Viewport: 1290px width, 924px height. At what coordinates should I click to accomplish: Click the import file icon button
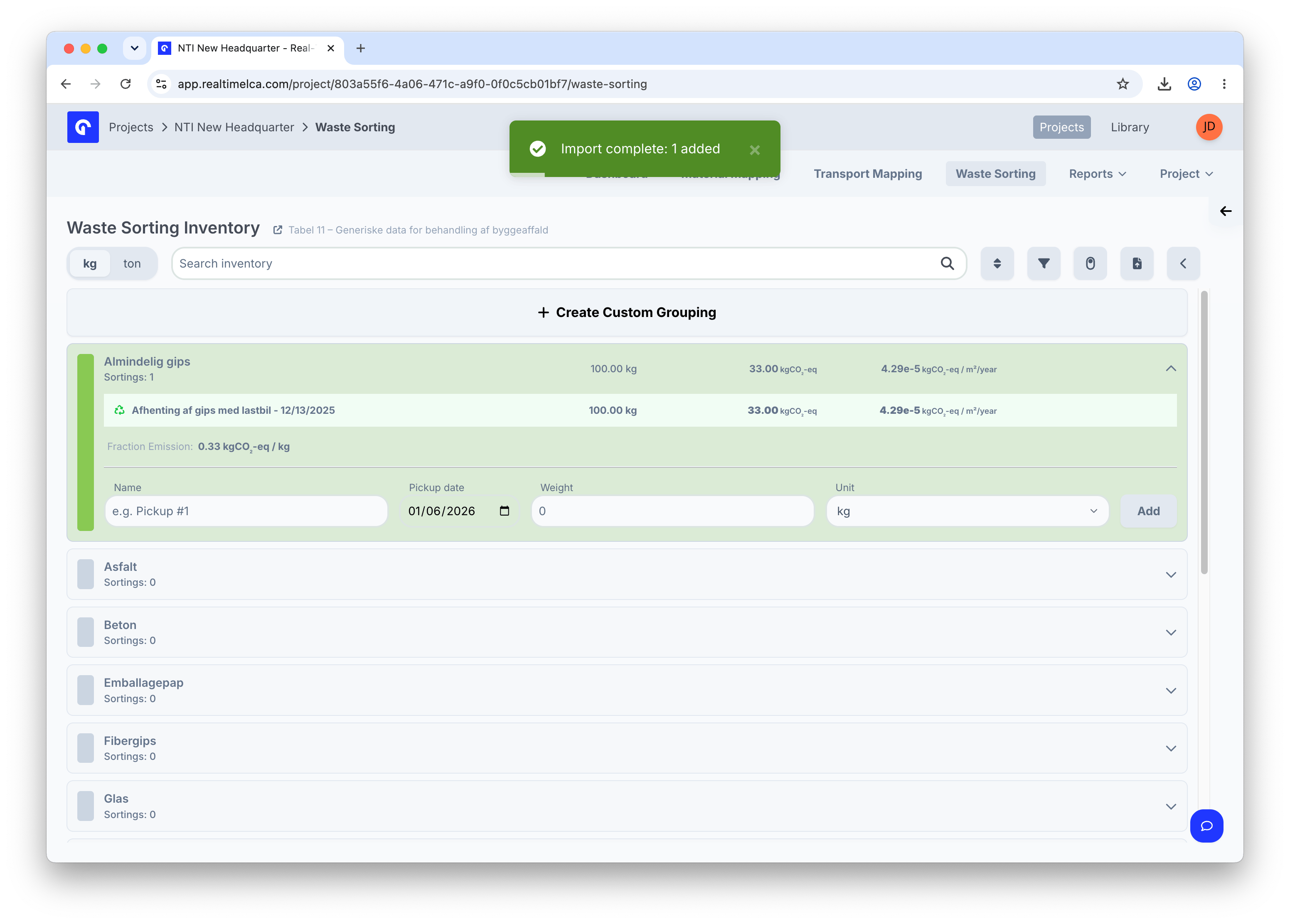click(1136, 263)
